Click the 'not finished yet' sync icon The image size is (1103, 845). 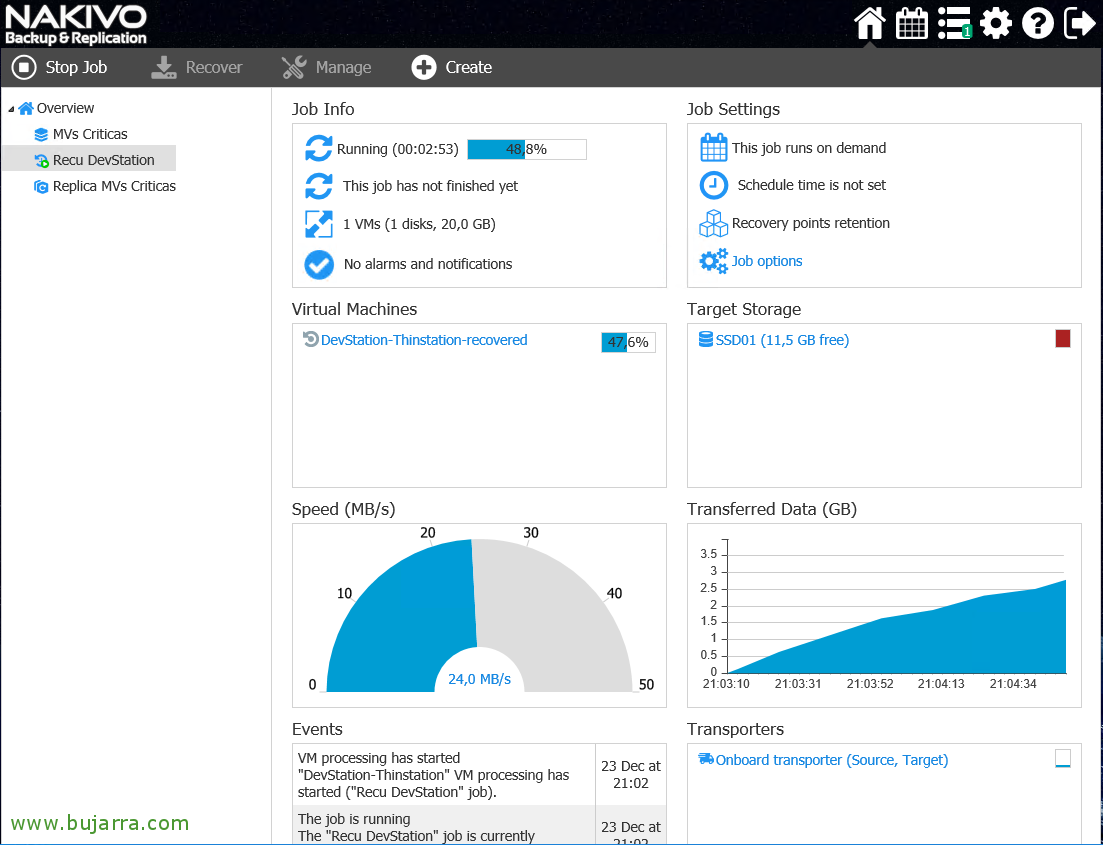pyautogui.click(x=319, y=186)
